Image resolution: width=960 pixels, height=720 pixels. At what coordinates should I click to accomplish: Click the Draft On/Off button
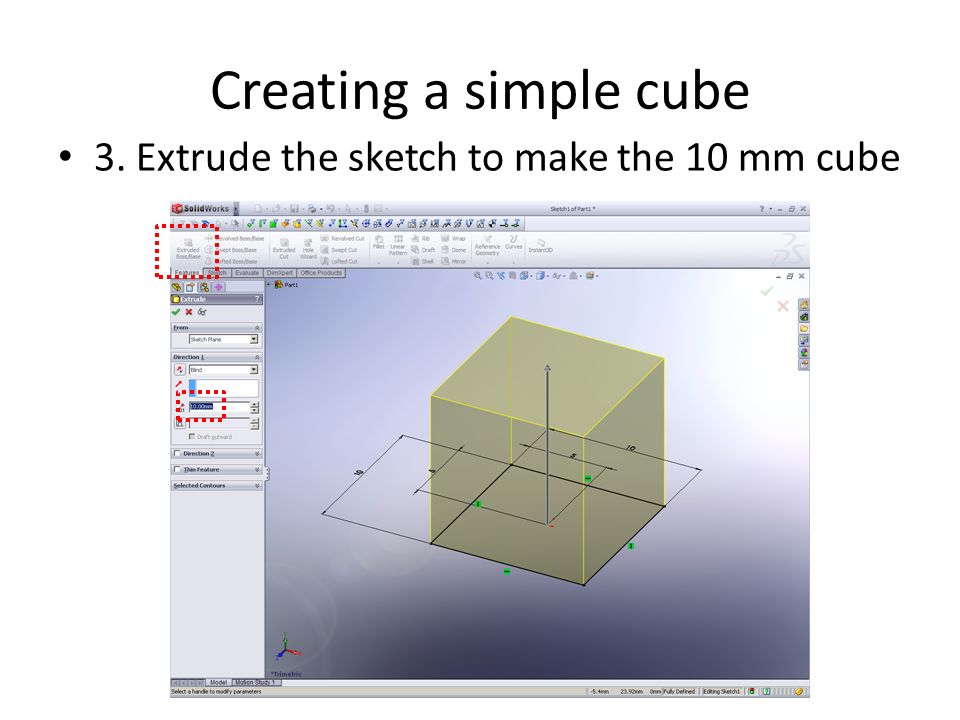[179, 423]
